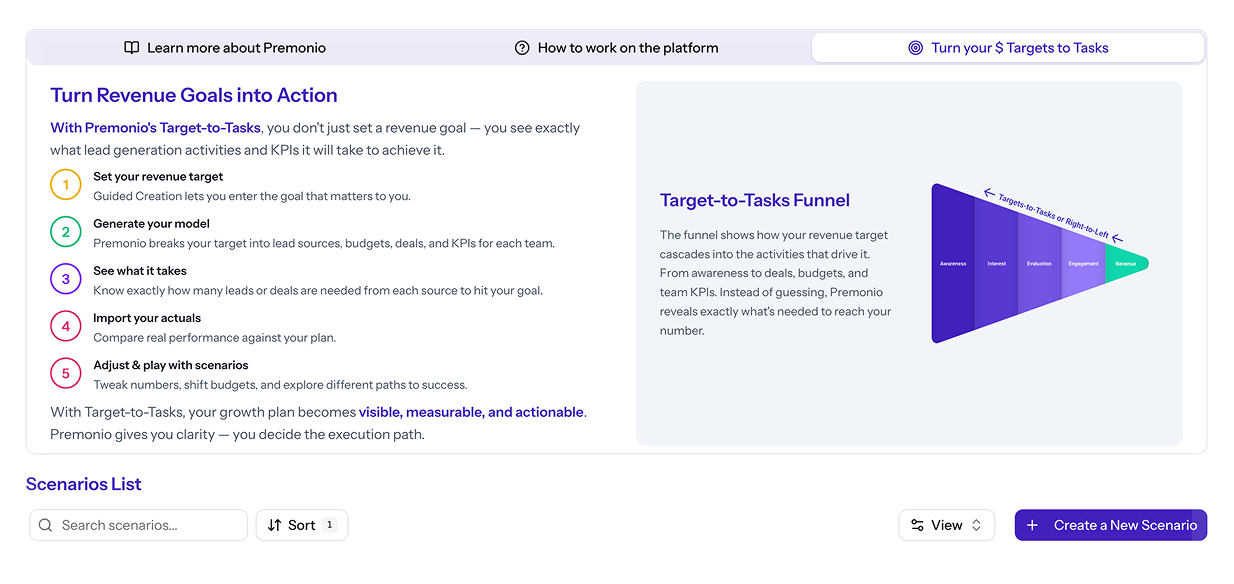Expand the View dropdown chevrons
Image resolution: width=1234 pixels, height=584 pixels.
point(977,525)
